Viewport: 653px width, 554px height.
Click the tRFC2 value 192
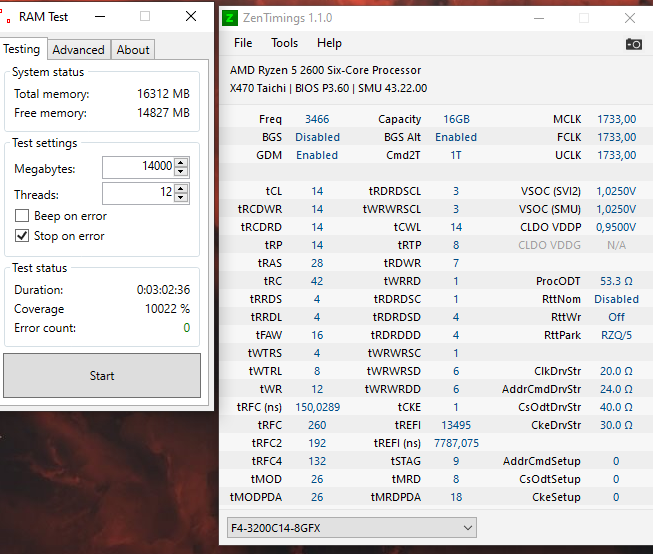pyautogui.click(x=317, y=443)
